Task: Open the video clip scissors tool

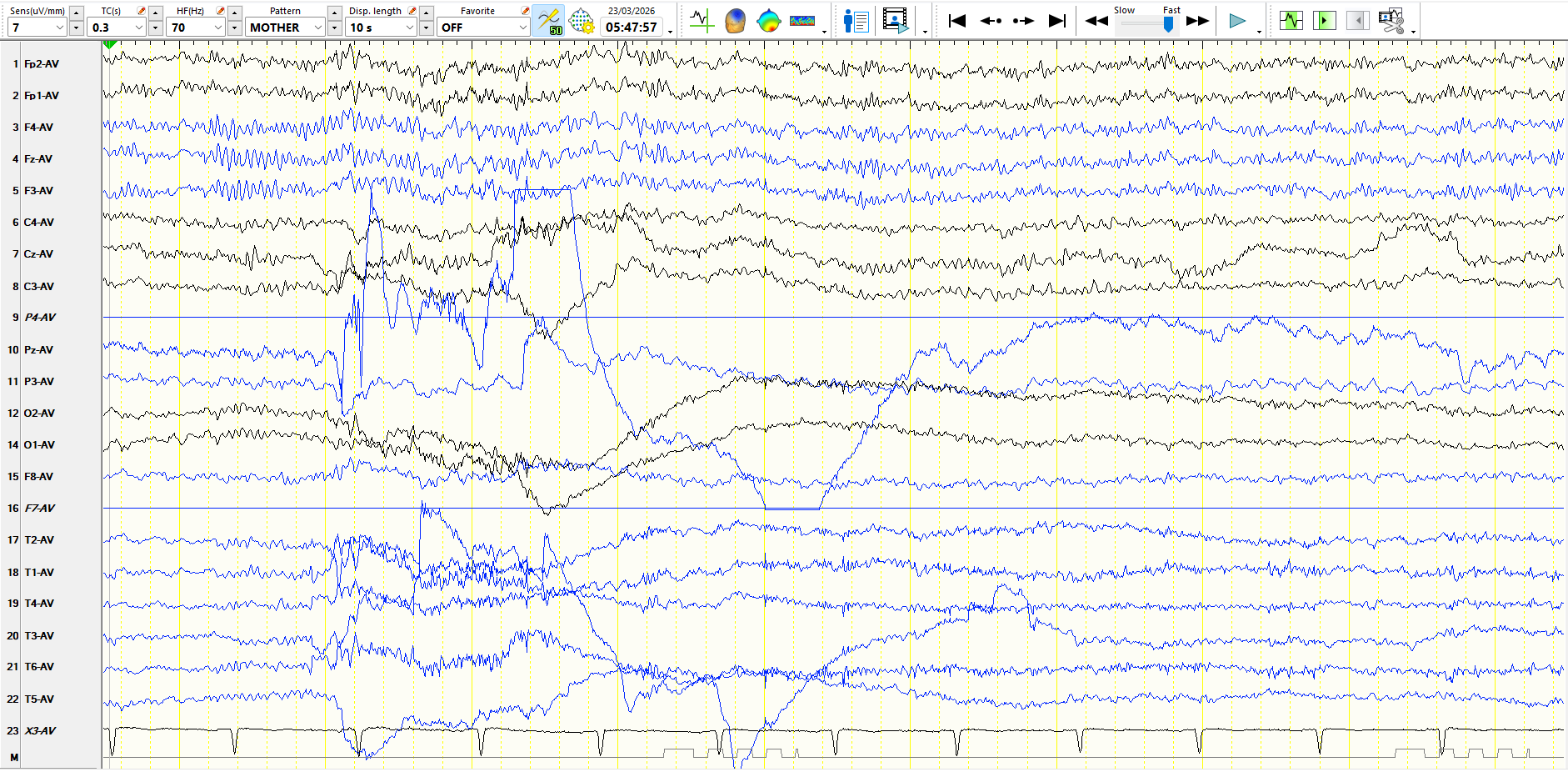Action: 1391,20
